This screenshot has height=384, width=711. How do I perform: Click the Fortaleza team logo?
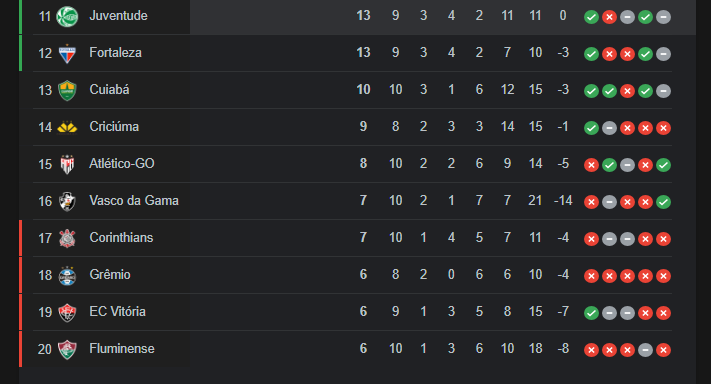tap(67, 53)
